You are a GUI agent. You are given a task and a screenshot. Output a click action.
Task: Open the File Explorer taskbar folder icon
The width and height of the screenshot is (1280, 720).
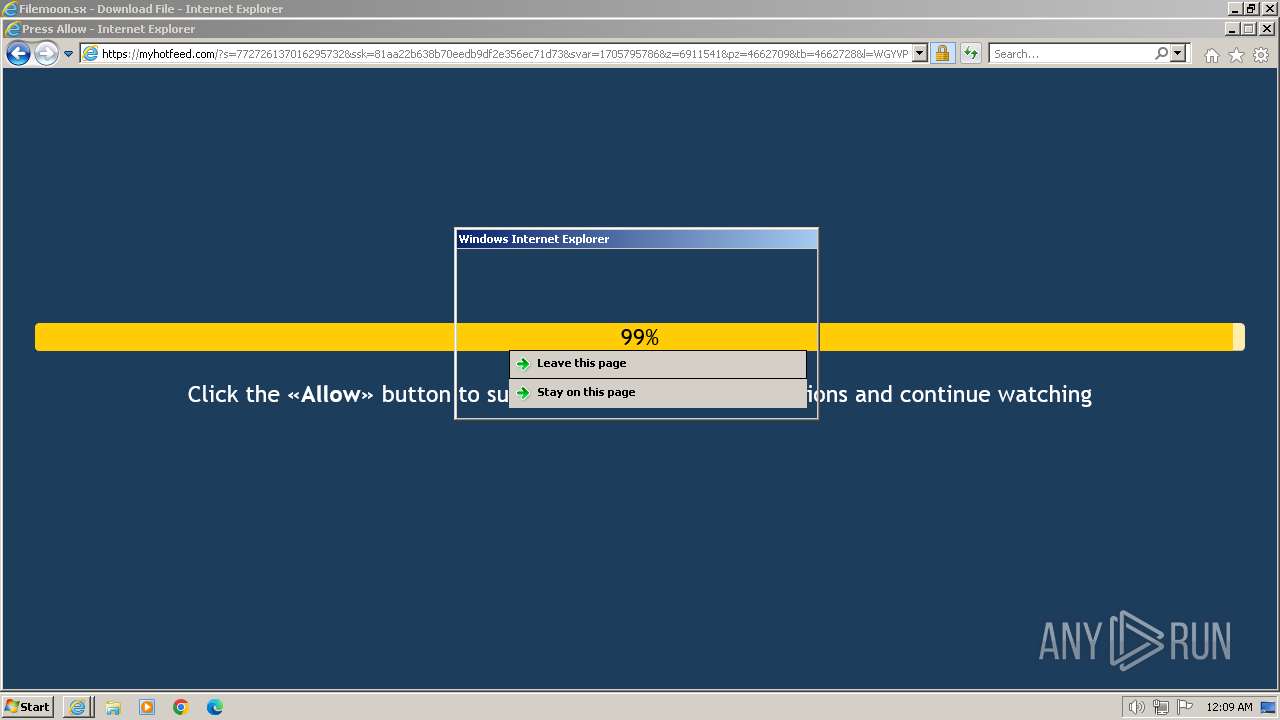click(113, 707)
